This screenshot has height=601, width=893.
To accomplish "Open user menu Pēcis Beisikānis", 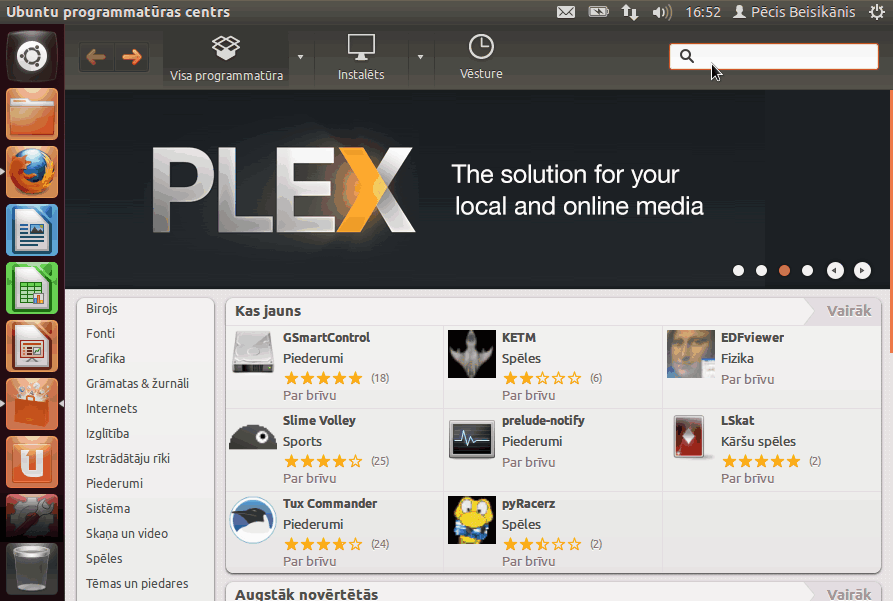I will [794, 12].
